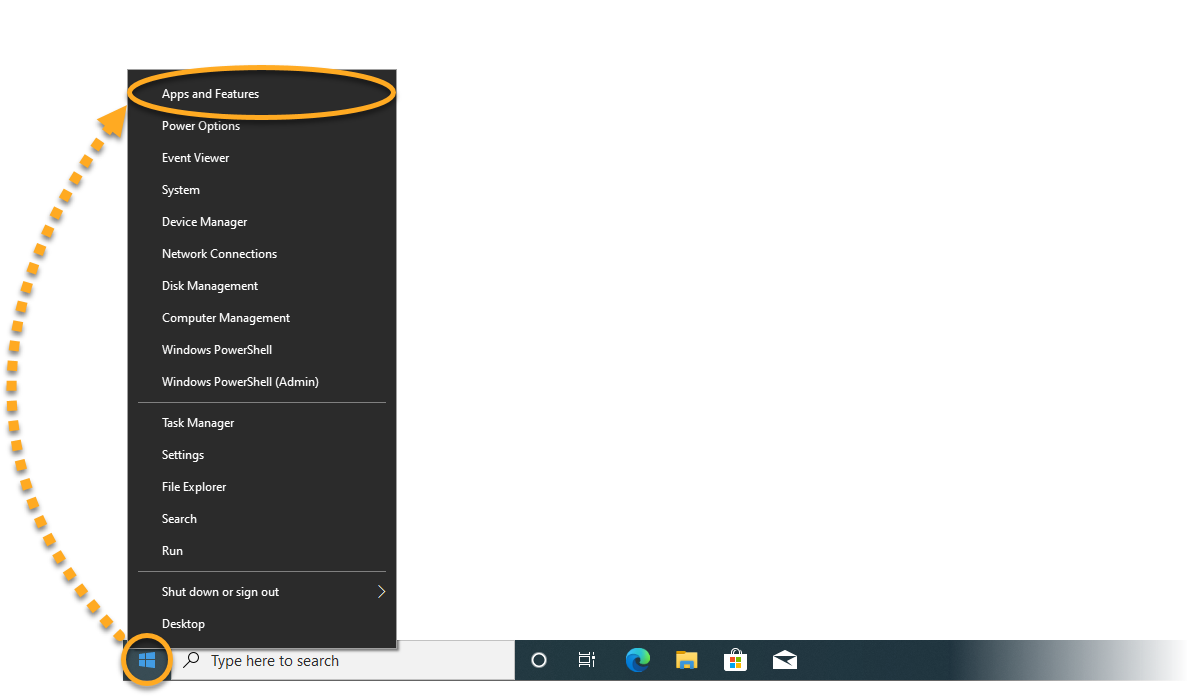Screen dimensions: 1188x700
Task: Open Task View from the taskbar
Action: click(587, 660)
